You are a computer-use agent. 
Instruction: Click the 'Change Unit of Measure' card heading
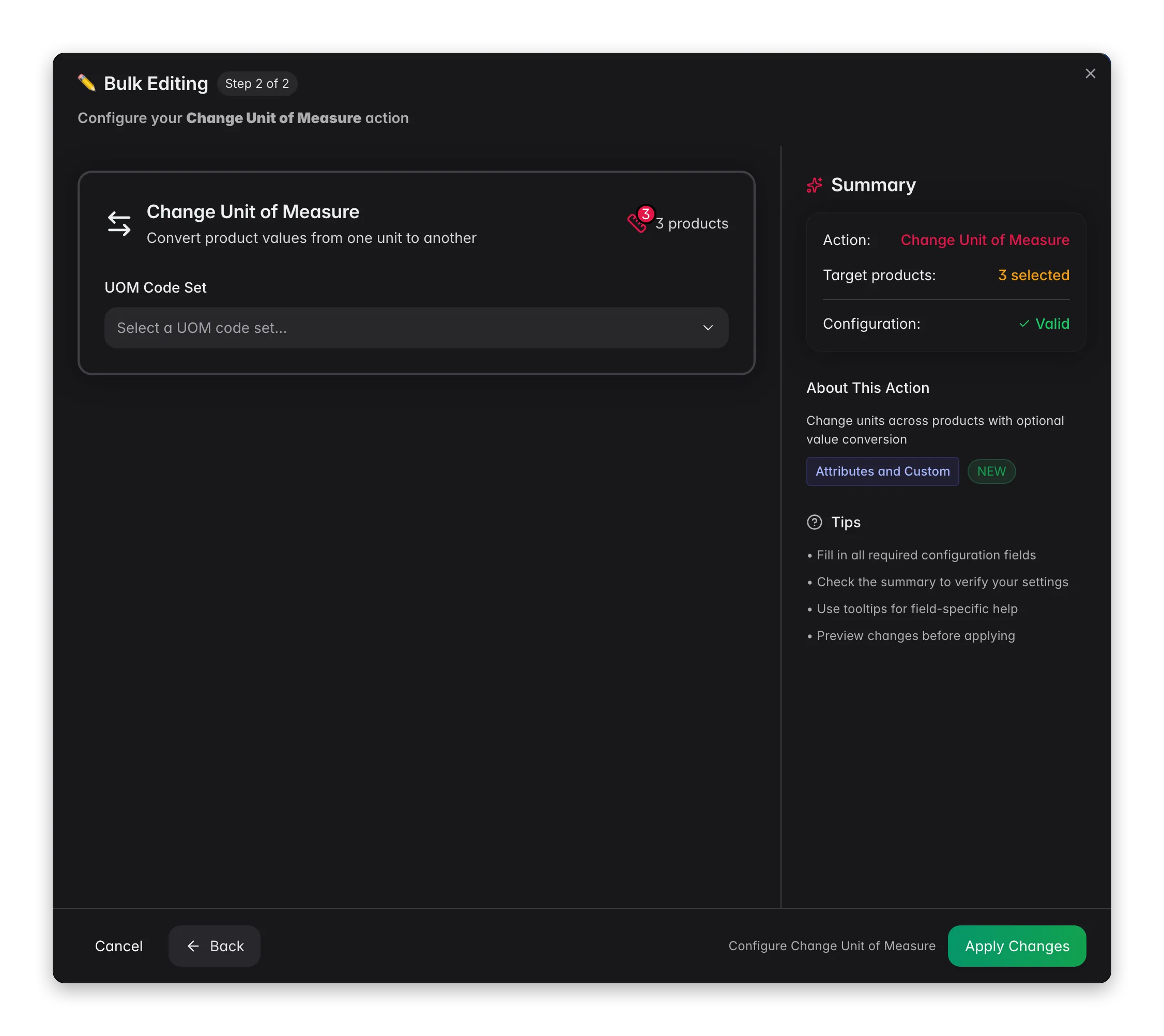(x=253, y=212)
